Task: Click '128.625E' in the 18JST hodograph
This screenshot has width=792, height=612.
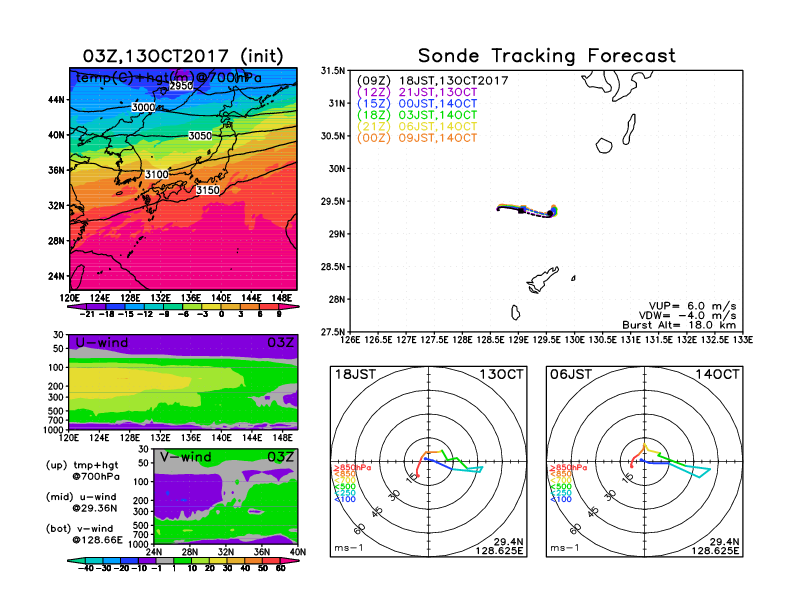Action: coord(499,551)
